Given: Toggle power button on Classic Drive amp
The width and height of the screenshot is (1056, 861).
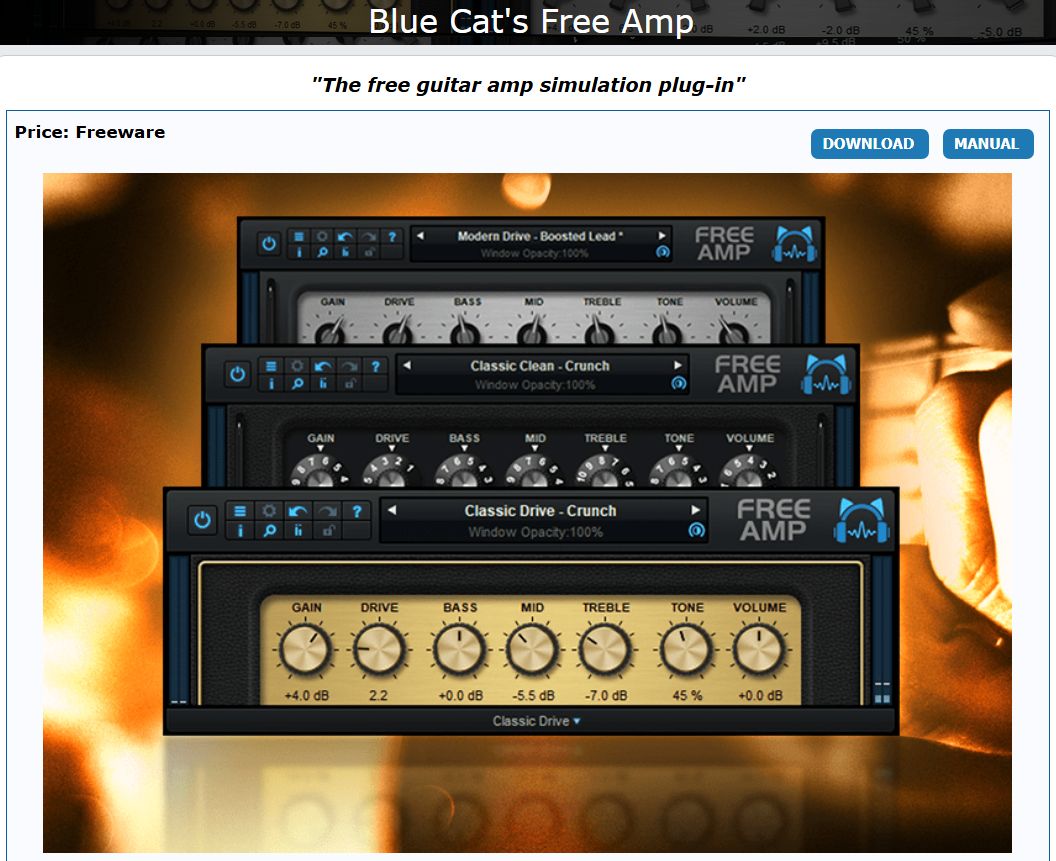Looking at the screenshot, I should (x=202, y=521).
